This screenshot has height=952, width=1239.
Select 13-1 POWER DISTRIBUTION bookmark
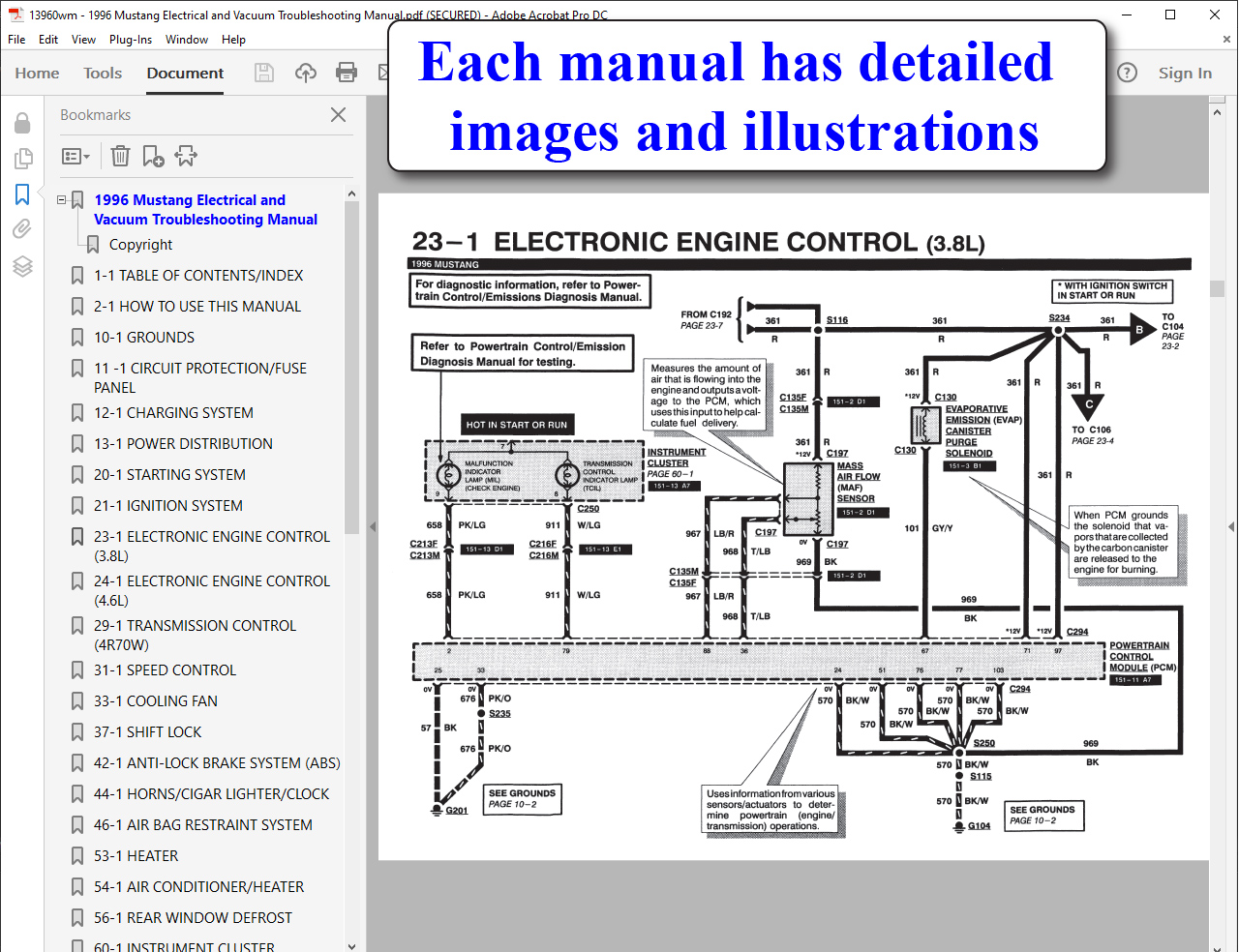183,444
